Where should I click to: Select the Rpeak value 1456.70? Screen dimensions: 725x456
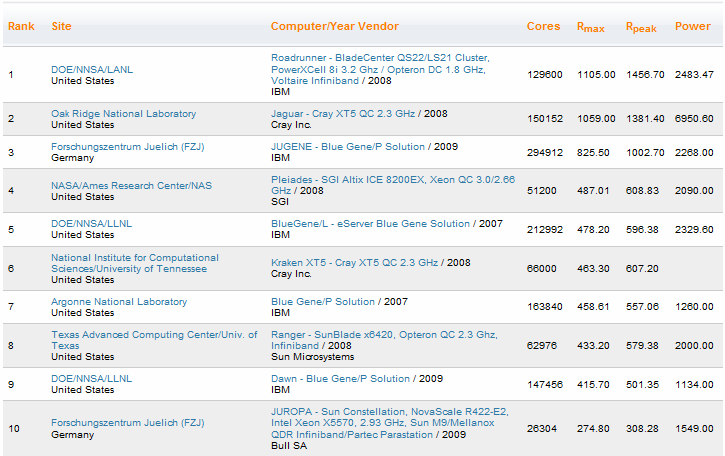pyautogui.click(x=645, y=74)
